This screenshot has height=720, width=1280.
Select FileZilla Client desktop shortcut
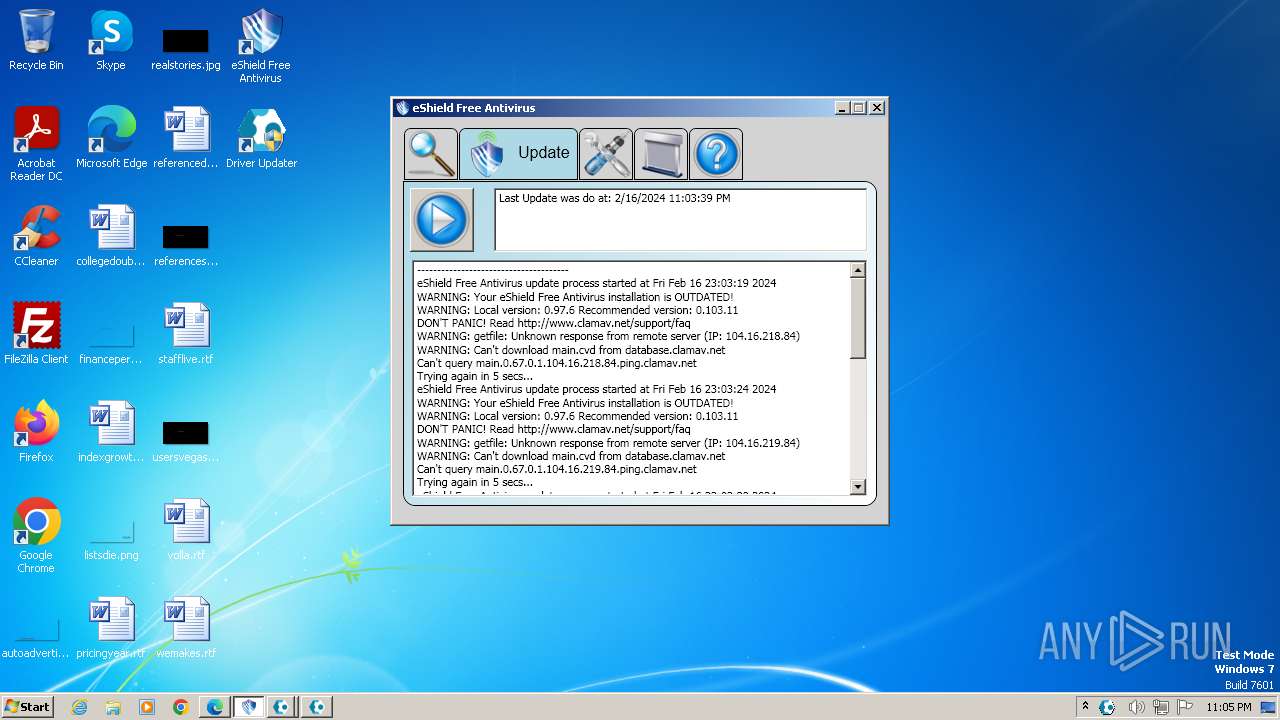point(36,334)
